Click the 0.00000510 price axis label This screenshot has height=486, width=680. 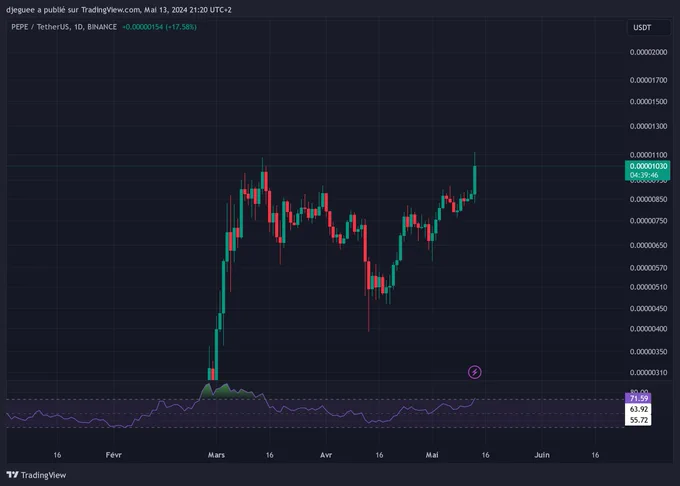coord(648,287)
